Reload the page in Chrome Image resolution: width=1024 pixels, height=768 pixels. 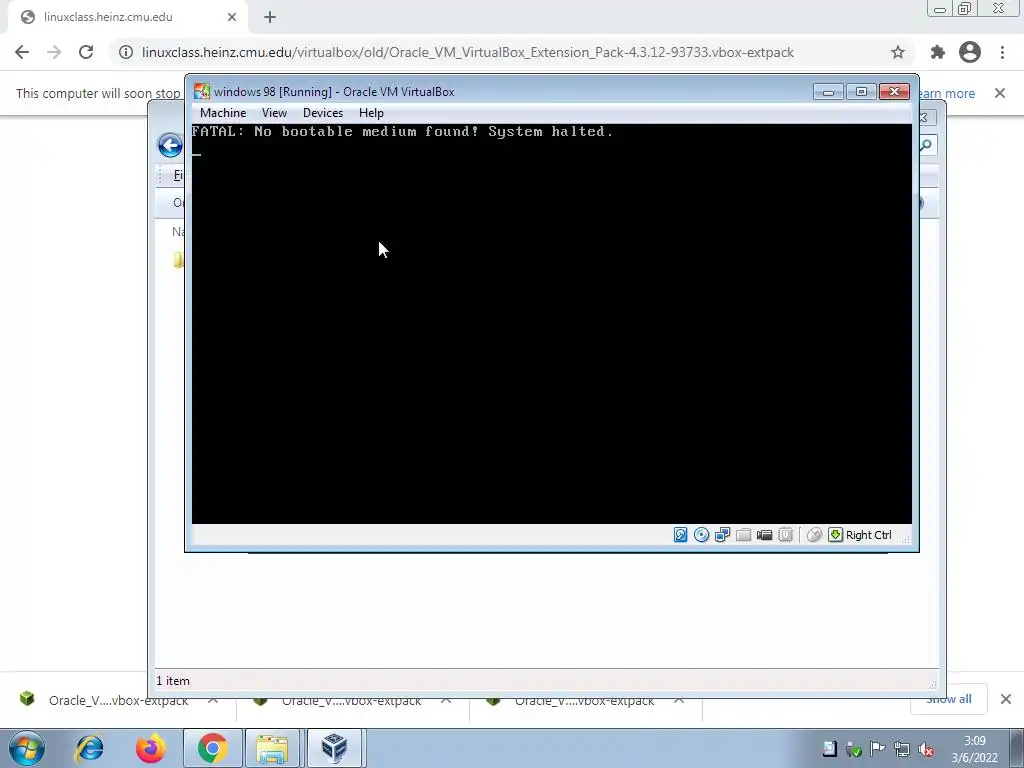point(86,52)
